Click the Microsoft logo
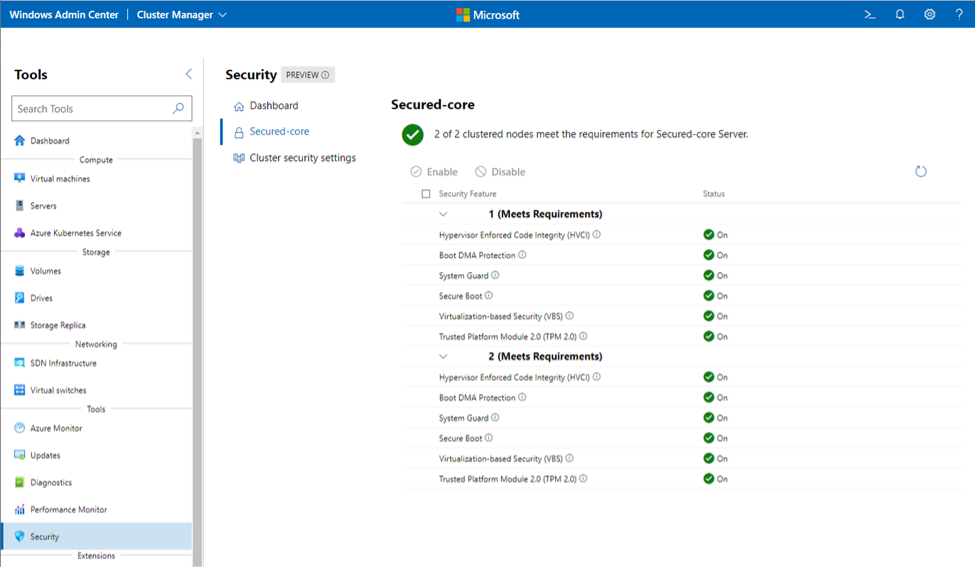The height and width of the screenshot is (568, 979). pyautogui.click(x=488, y=14)
